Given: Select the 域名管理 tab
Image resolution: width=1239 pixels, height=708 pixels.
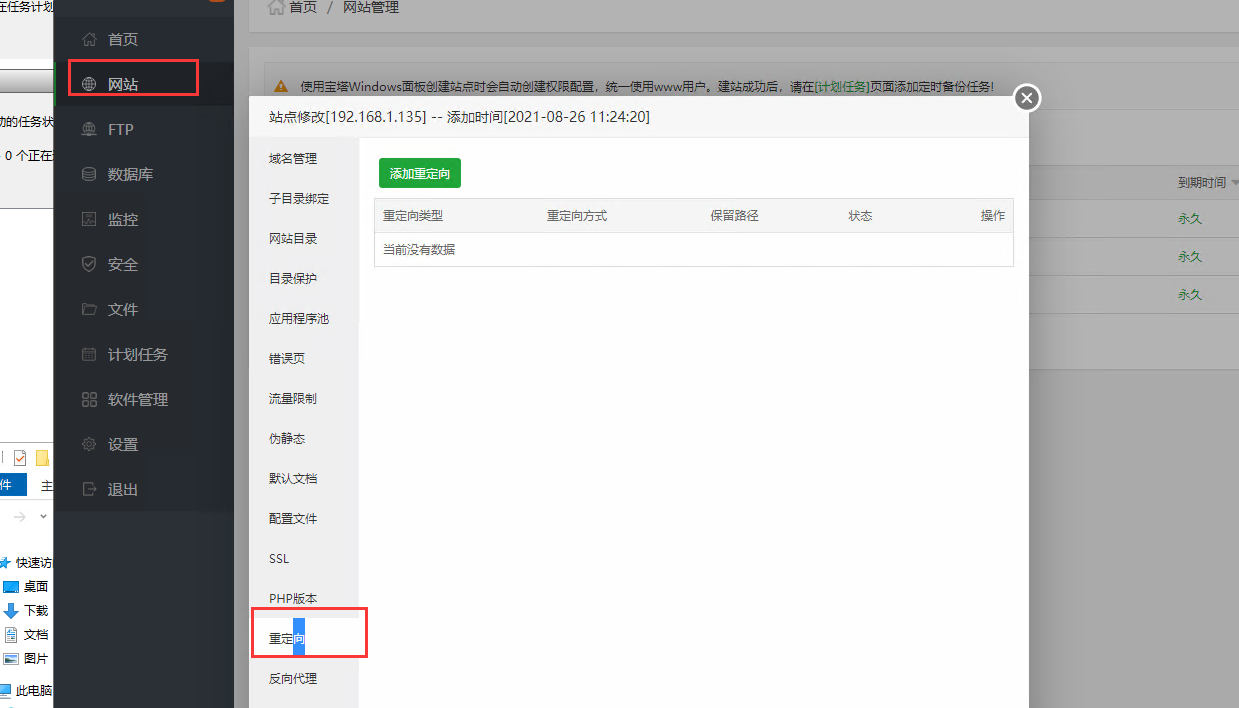Looking at the screenshot, I should pyautogui.click(x=293, y=159).
